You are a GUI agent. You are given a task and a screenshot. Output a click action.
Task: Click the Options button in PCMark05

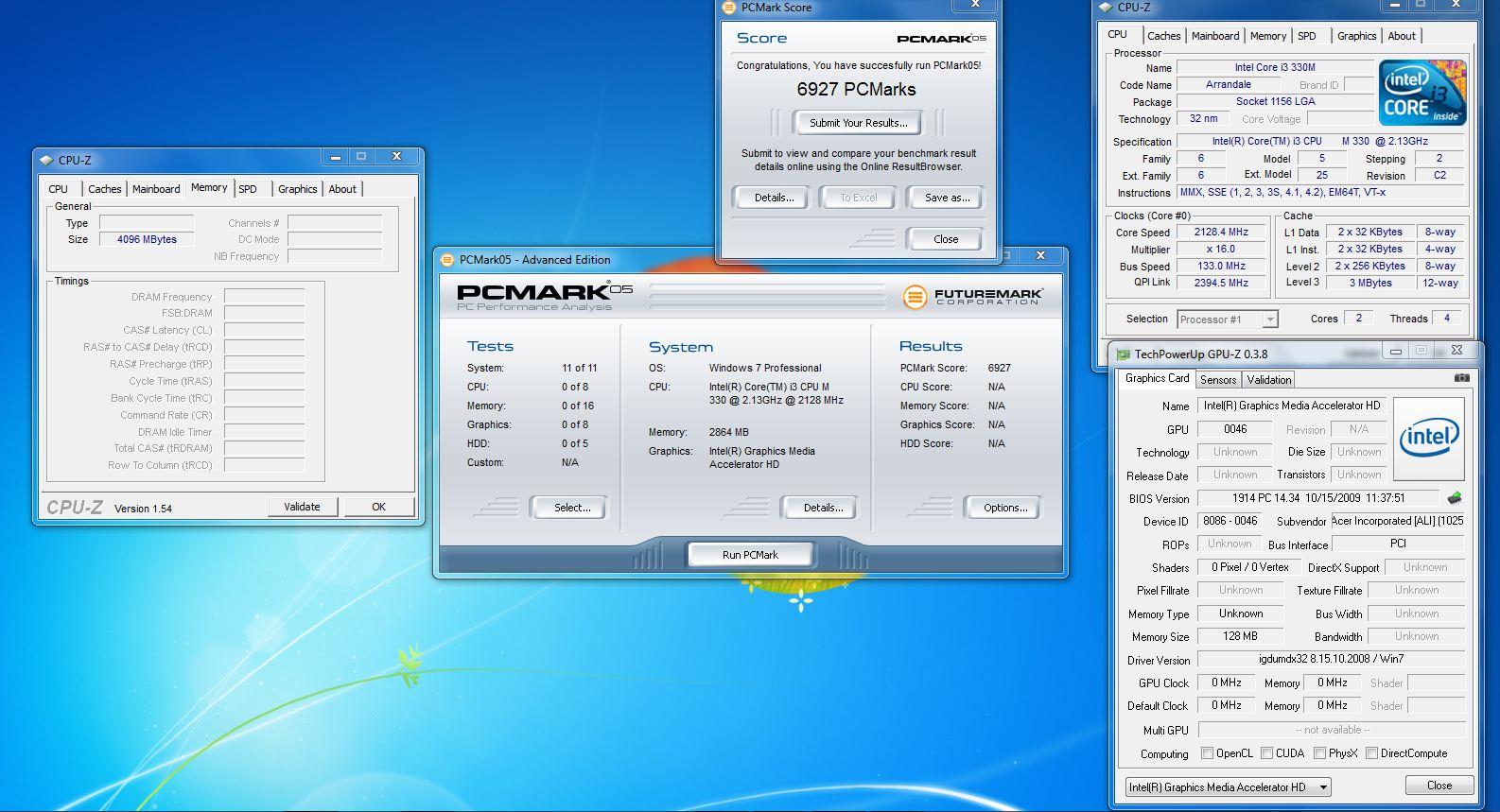(1005, 508)
